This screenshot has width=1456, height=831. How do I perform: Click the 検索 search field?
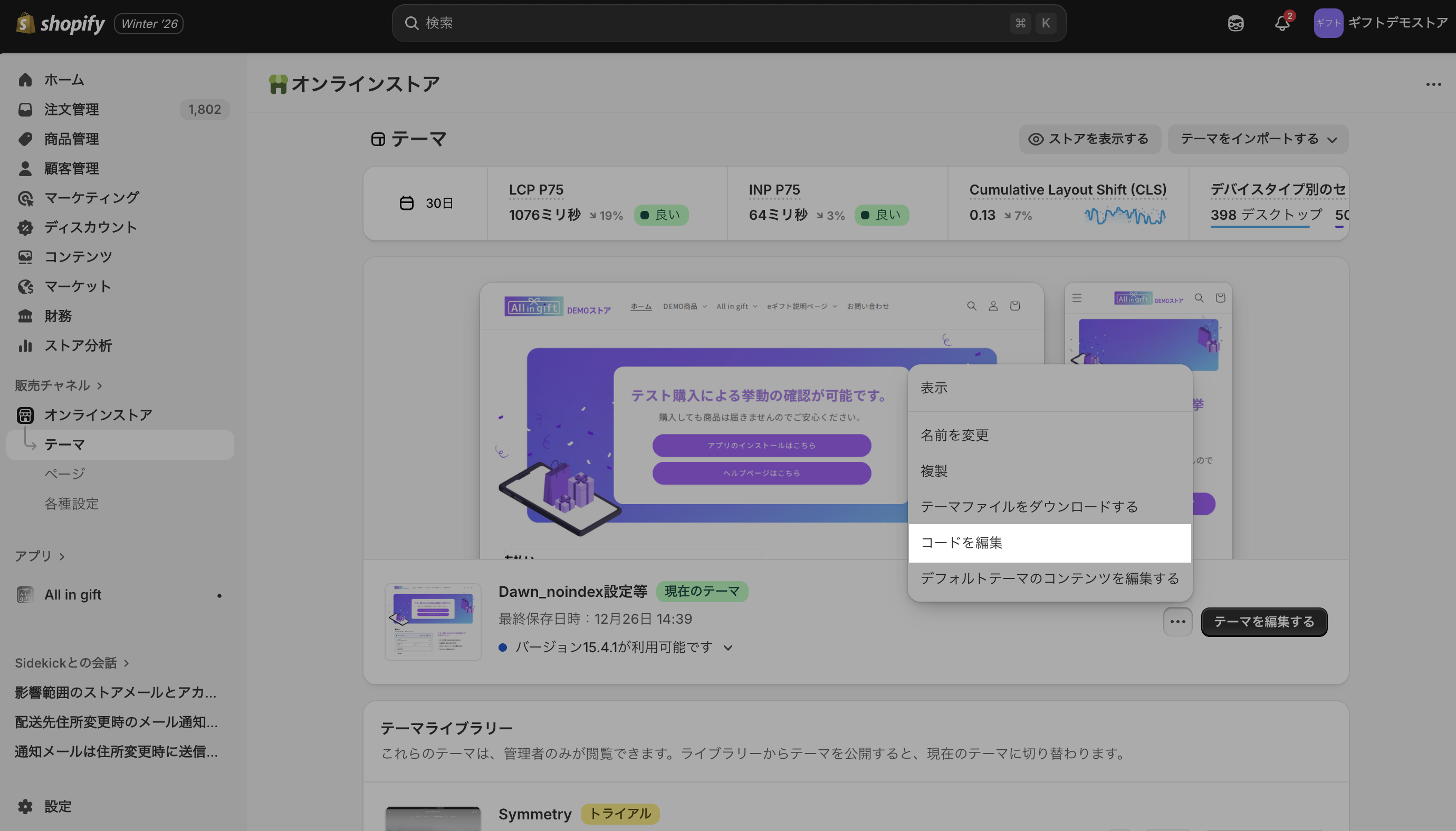click(x=714, y=23)
